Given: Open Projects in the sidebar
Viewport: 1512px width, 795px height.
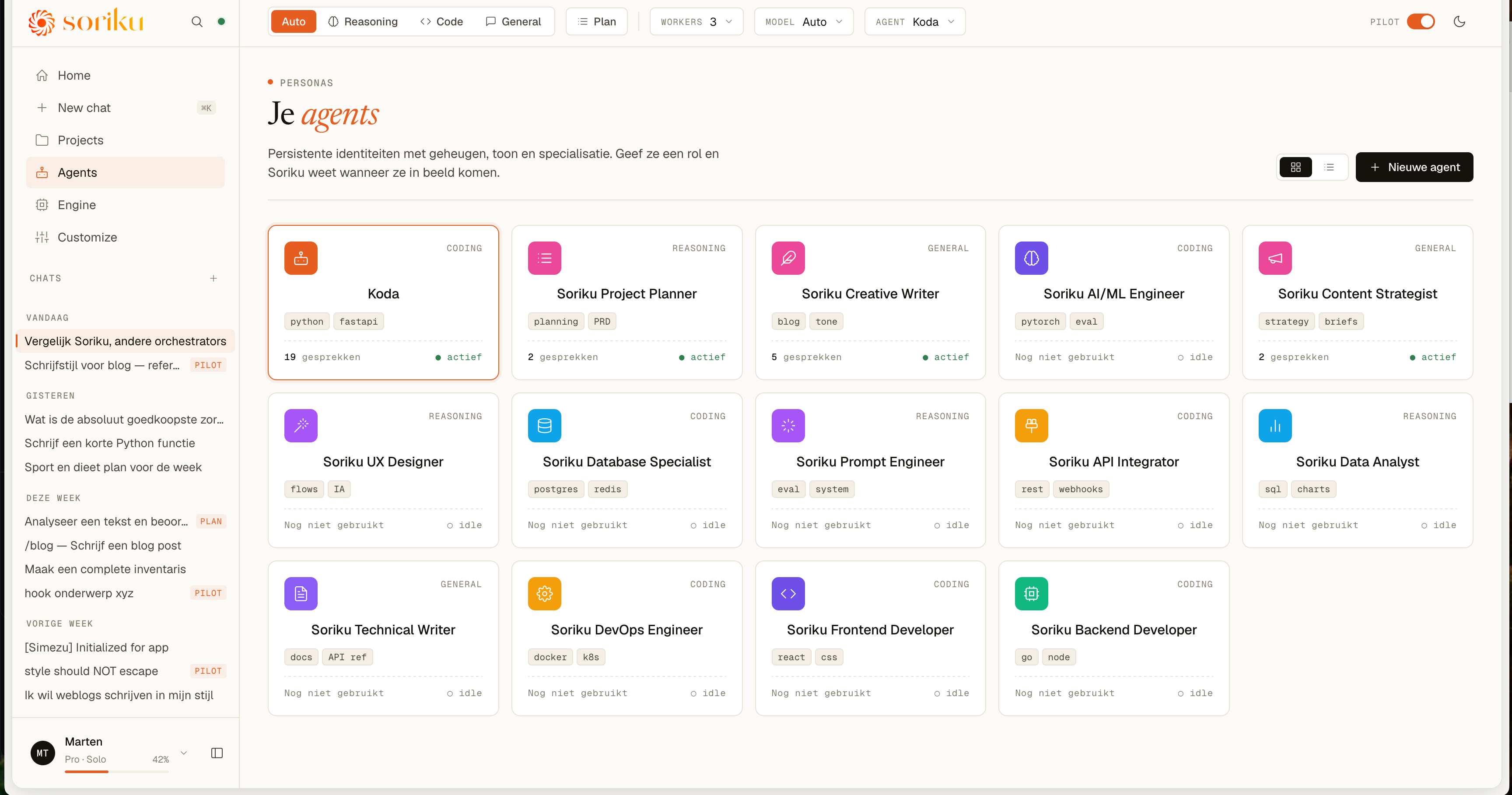Looking at the screenshot, I should pos(126,140).
